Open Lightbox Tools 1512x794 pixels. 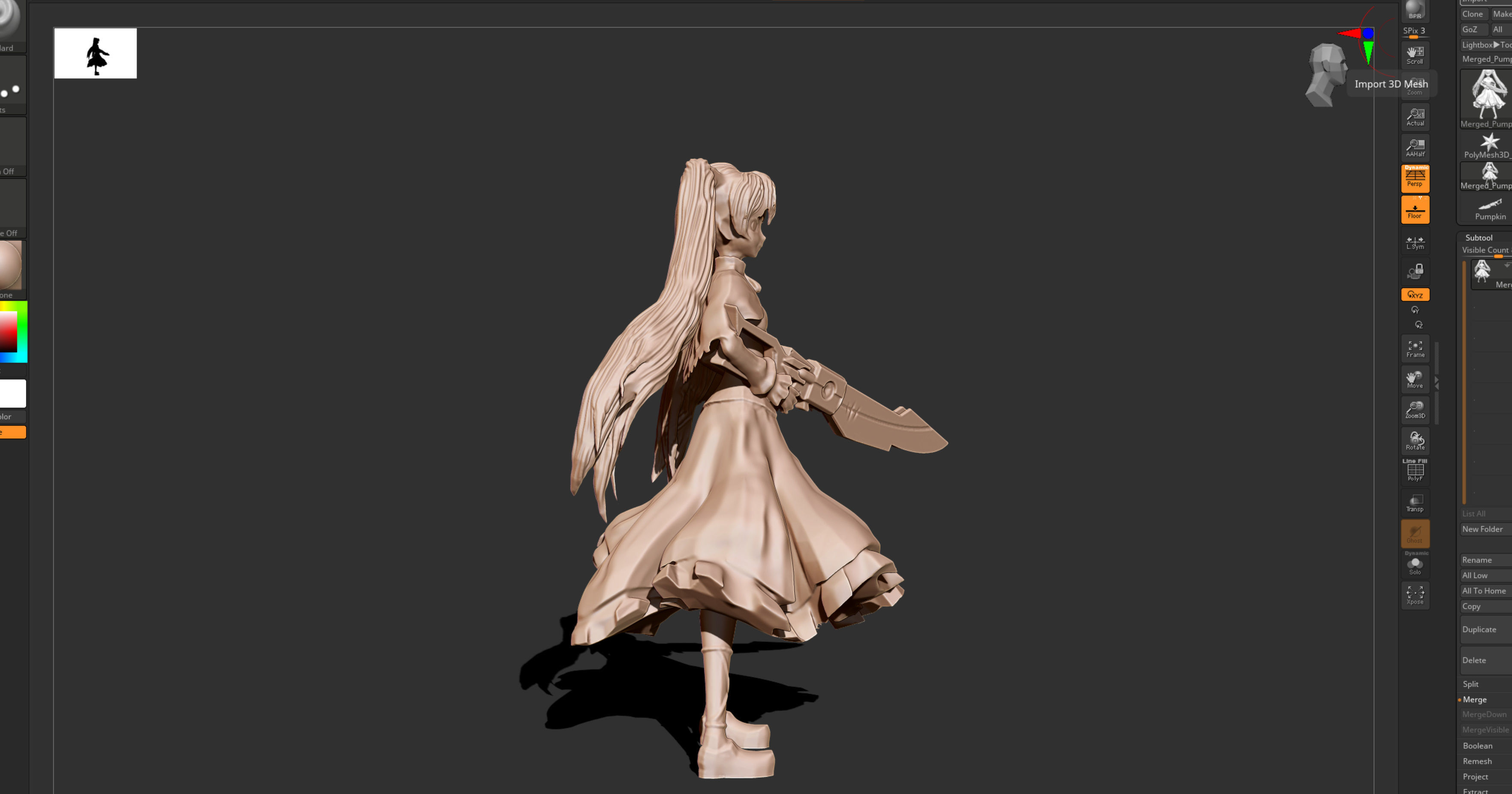pyautogui.click(x=1485, y=45)
